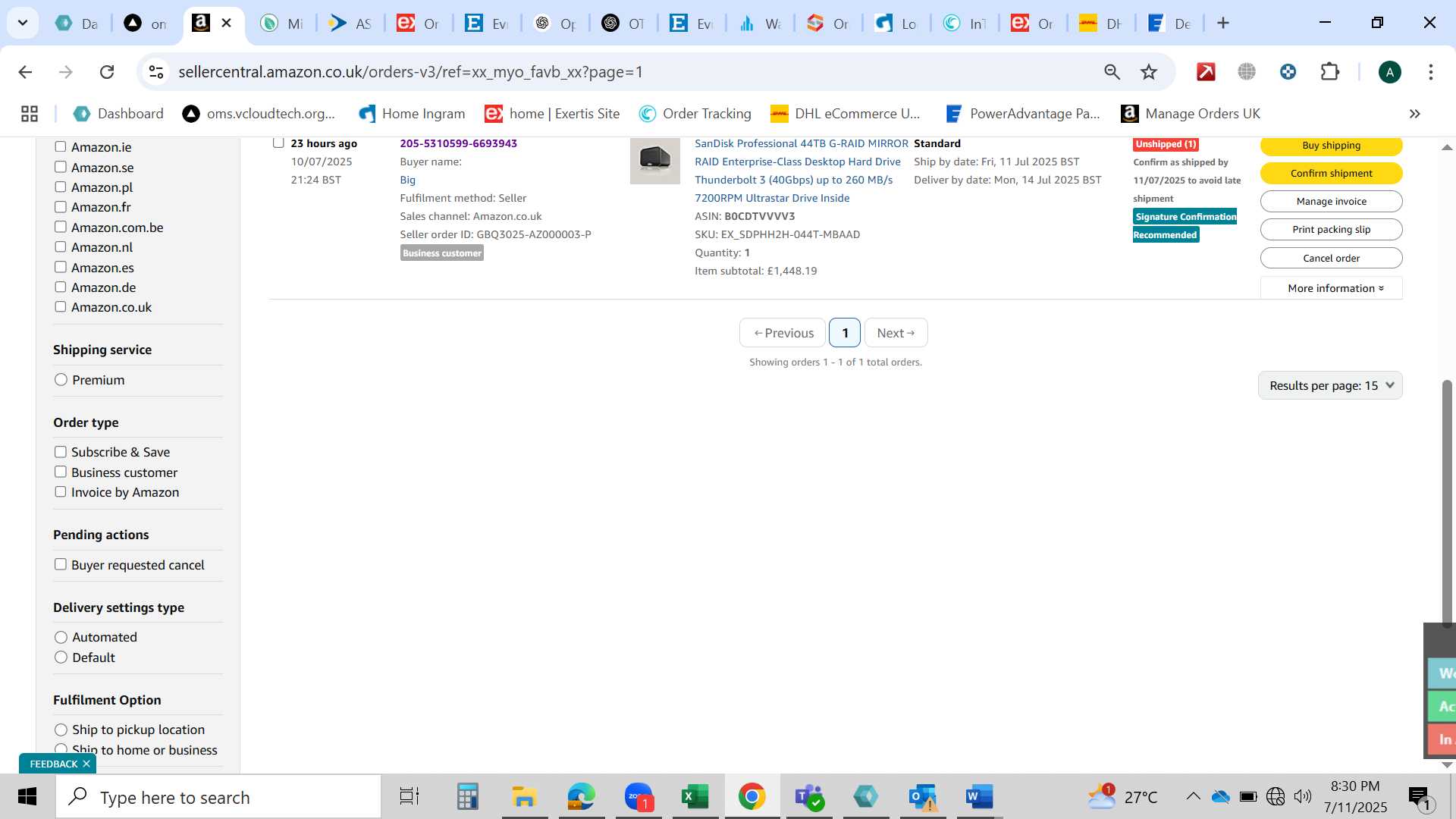The width and height of the screenshot is (1456, 819).
Task: Tick the Business customer filter checkbox
Action: point(61,472)
